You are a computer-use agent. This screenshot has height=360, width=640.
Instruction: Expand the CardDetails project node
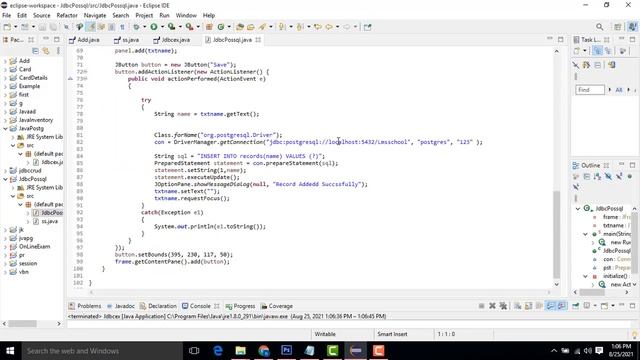pyautogui.click(x=6, y=78)
